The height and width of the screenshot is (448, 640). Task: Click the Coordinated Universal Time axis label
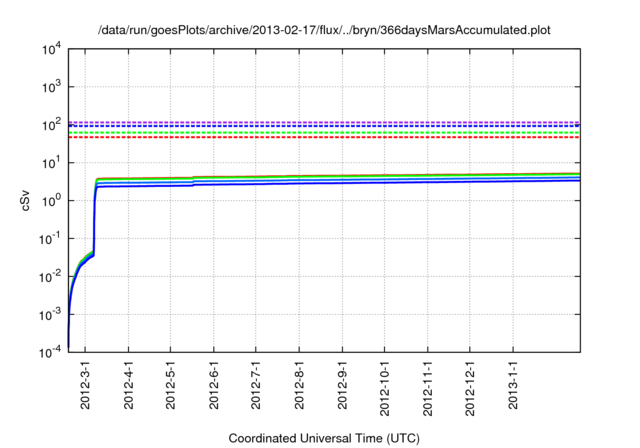(324, 438)
